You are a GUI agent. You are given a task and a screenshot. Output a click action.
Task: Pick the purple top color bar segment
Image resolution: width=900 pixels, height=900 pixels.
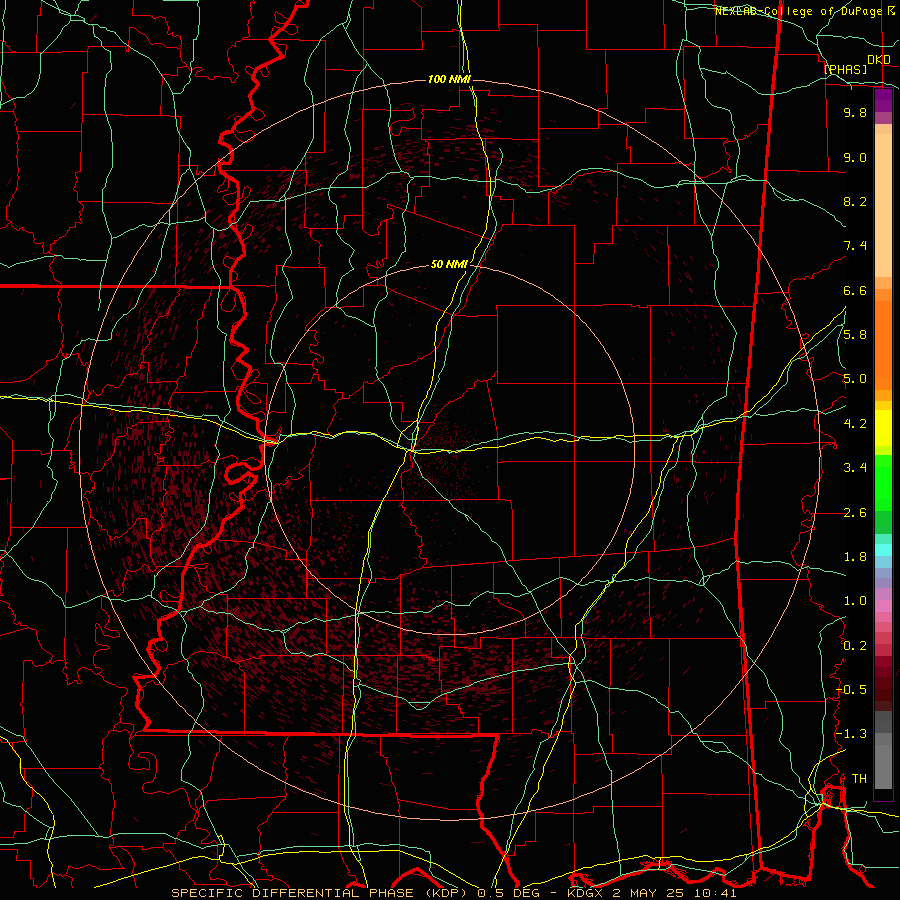[883, 100]
